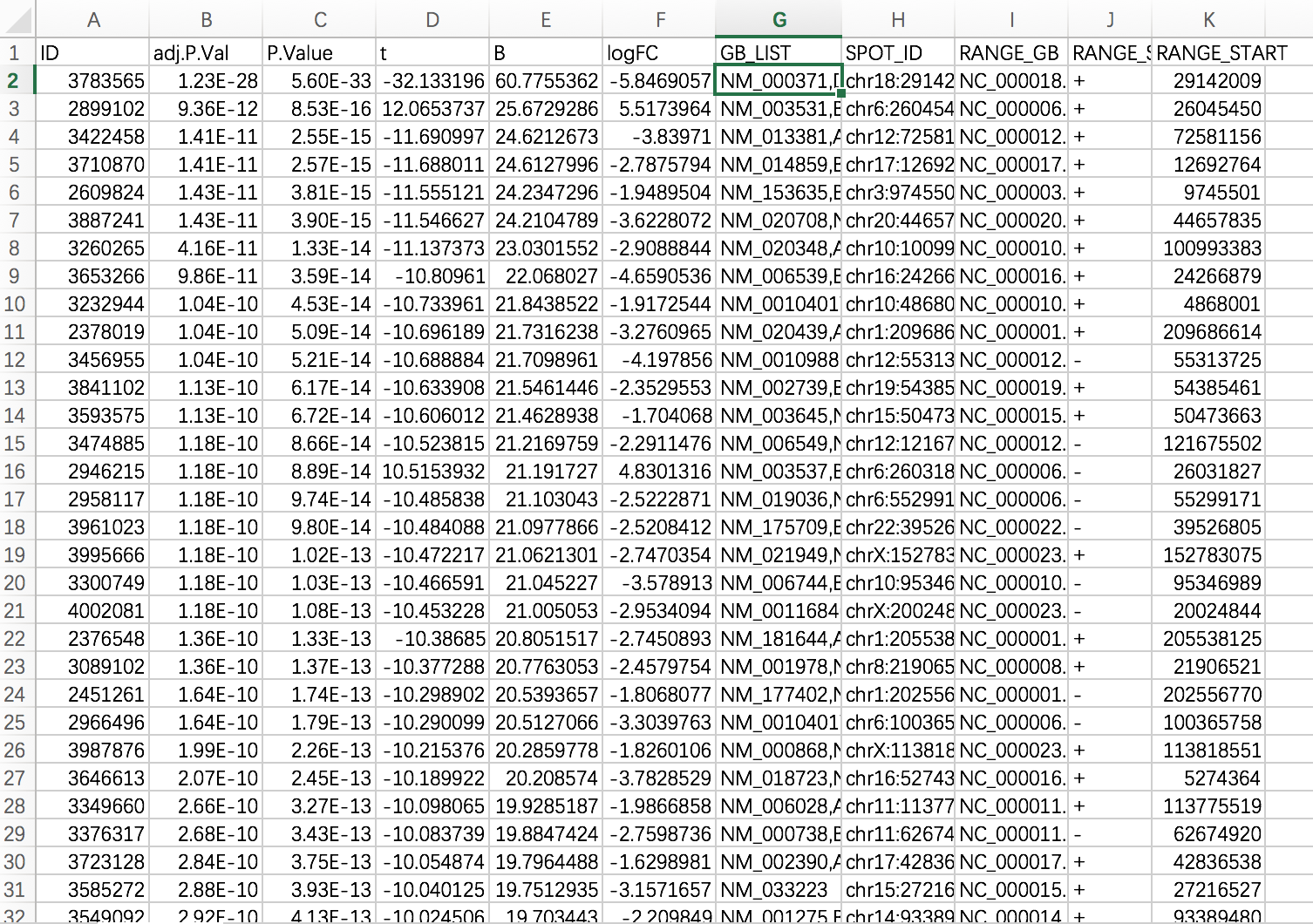
Task: Select cell with B value 19.9285187
Action: tap(546, 805)
